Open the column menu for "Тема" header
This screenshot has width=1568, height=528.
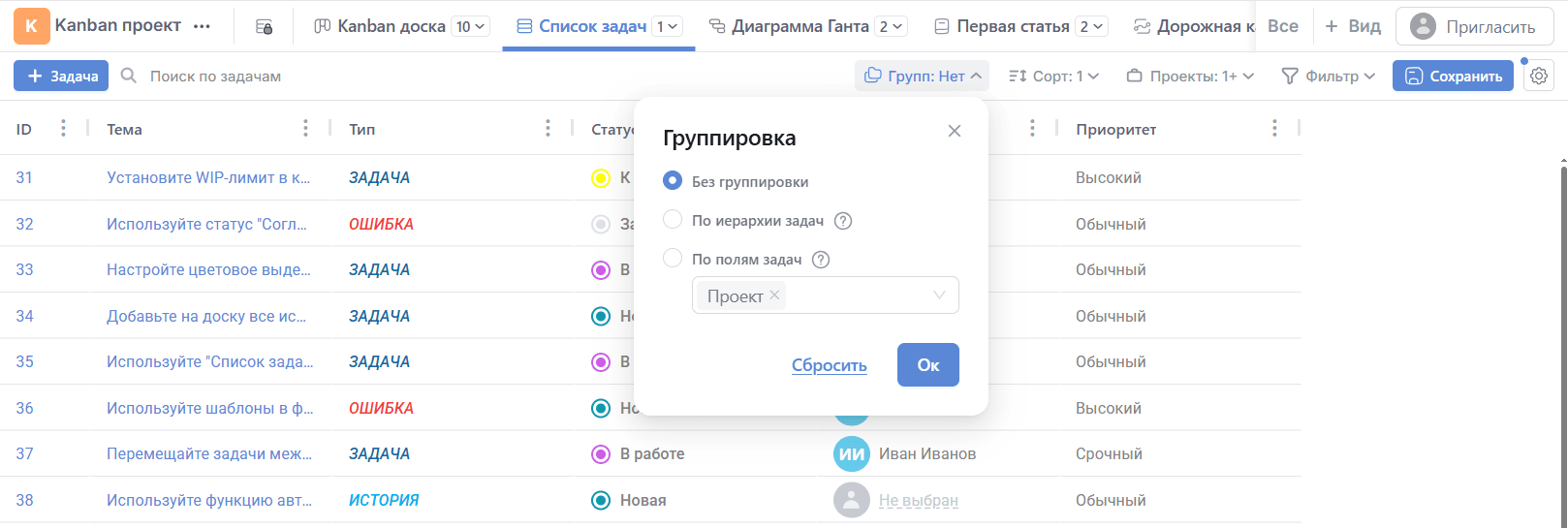click(305, 129)
